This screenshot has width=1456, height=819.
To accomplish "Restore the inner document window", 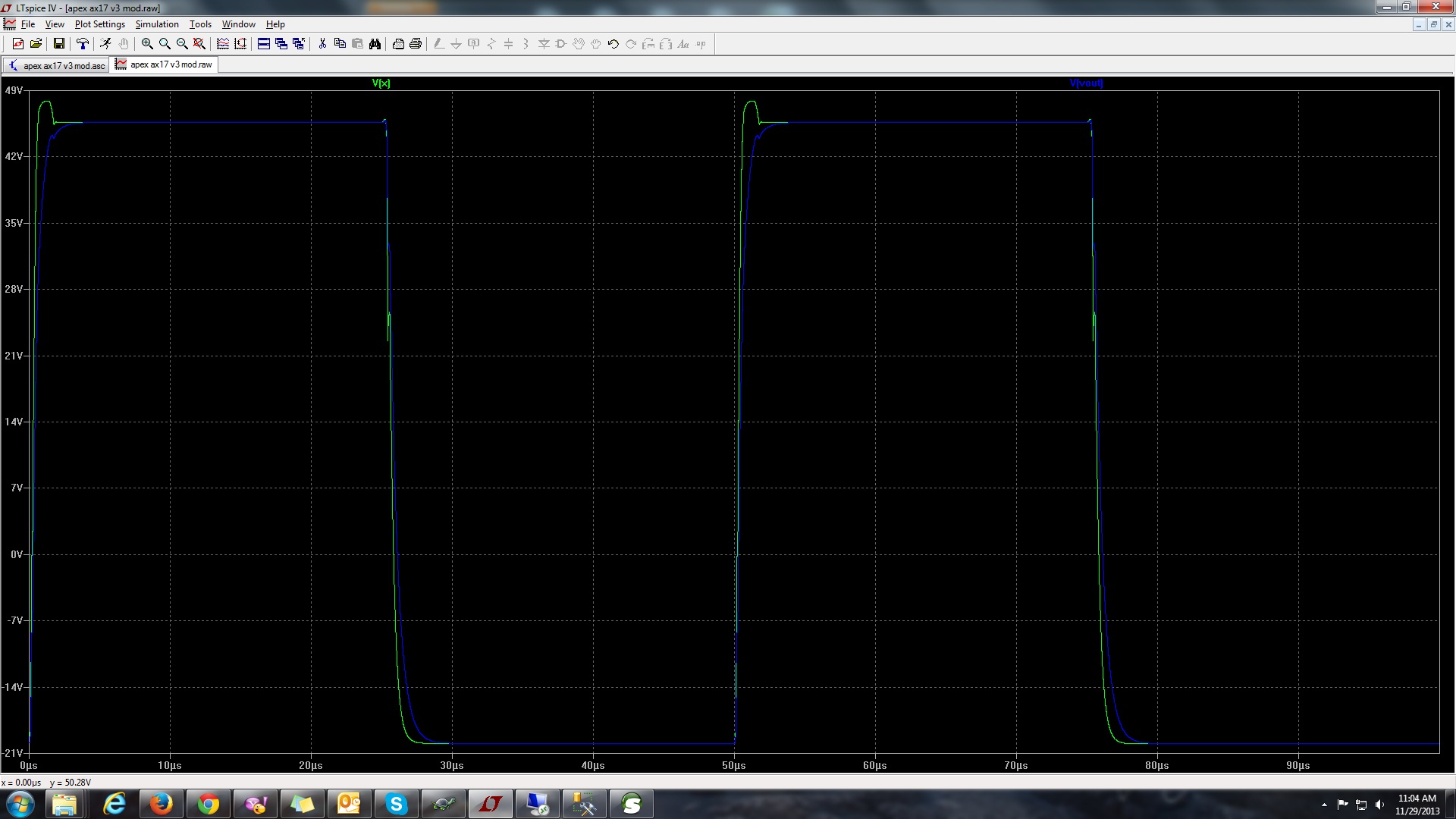I will point(1433,25).
